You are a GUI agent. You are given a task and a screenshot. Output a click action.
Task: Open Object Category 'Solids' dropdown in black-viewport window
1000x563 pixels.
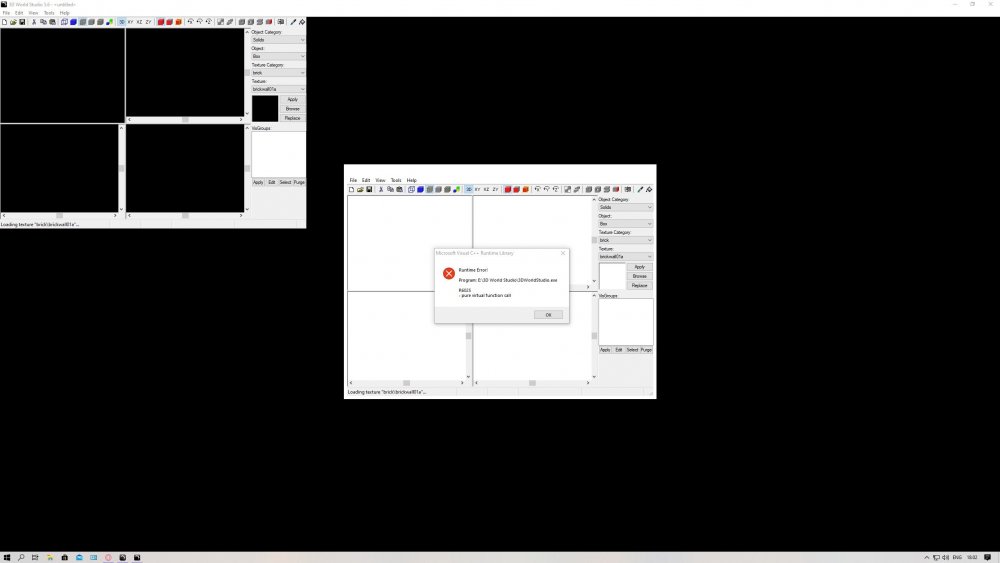click(x=278, y=40)
